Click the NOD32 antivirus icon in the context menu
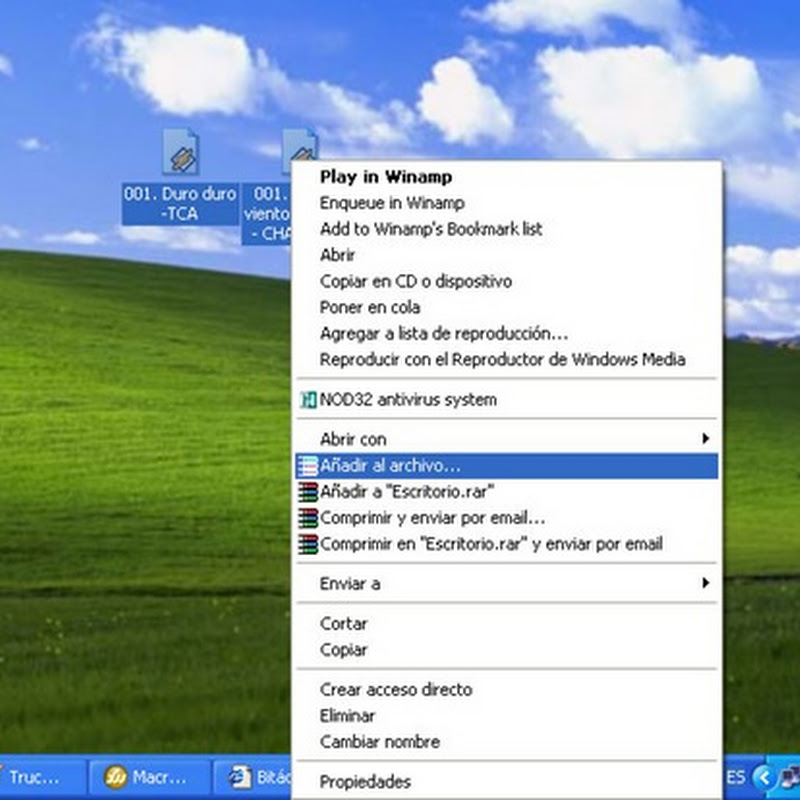800x800 pixels. click(308, 399)
